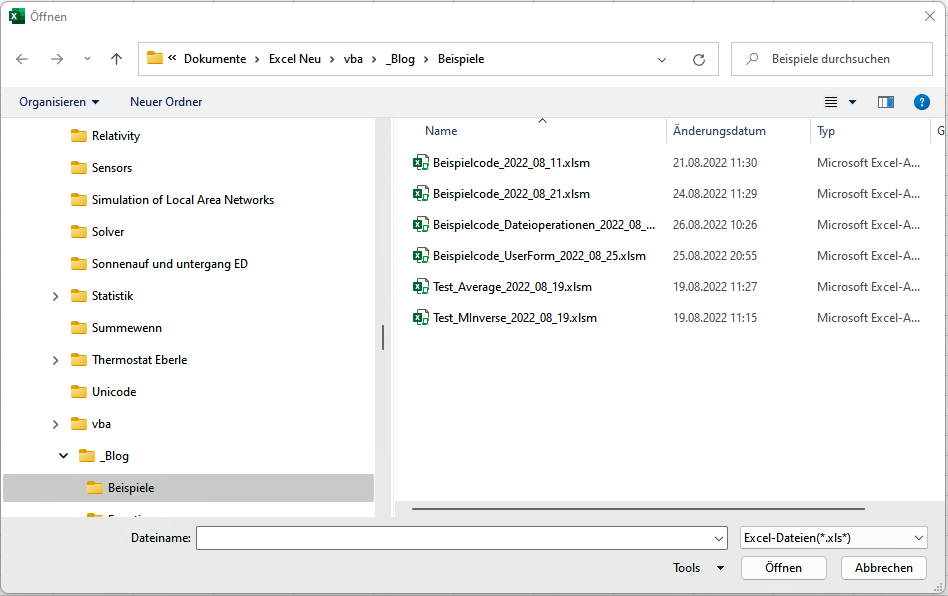
Task: Go forward with the arrow button
Action: [57, 59]
